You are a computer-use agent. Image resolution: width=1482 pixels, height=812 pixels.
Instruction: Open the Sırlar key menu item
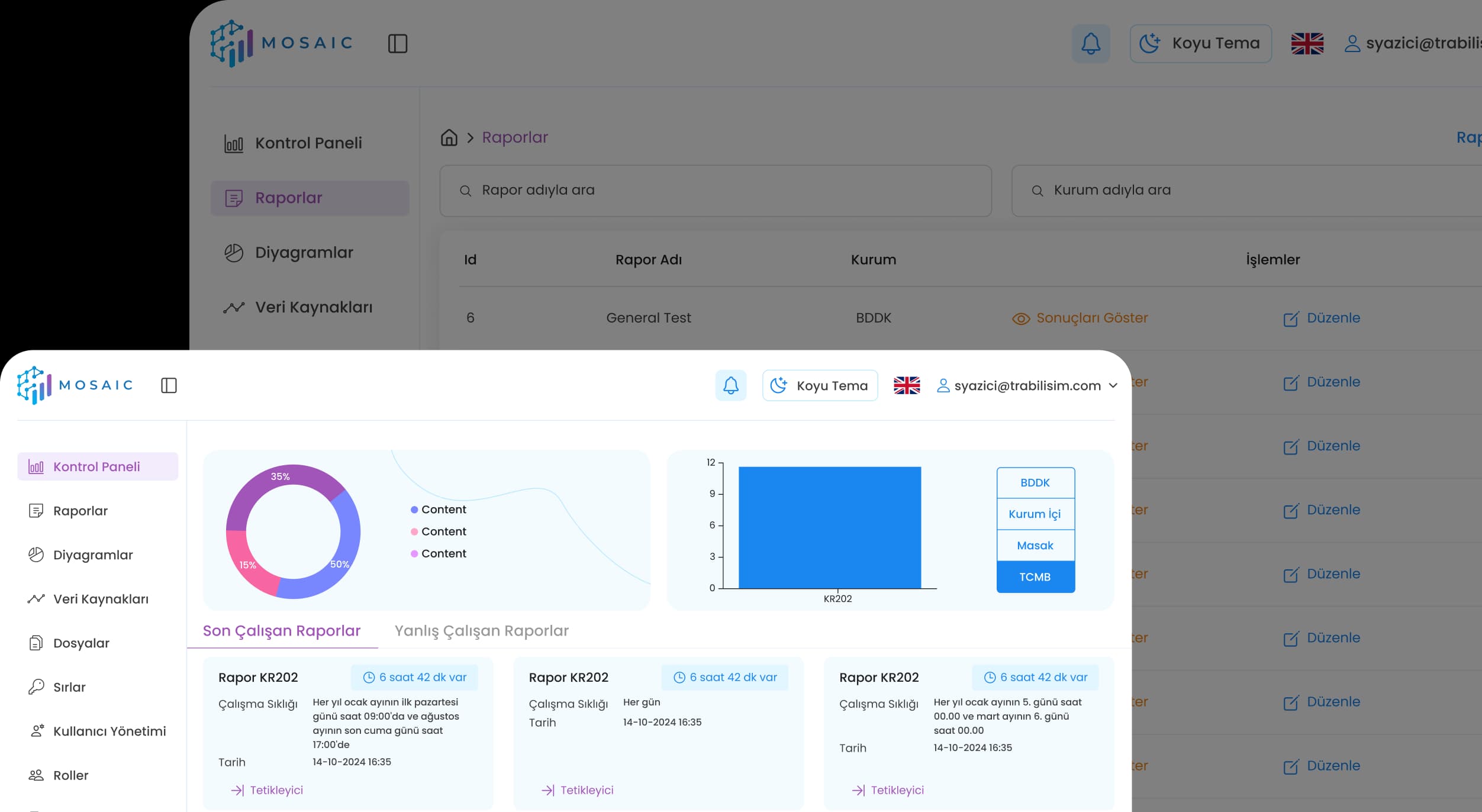[x=69, y=687]
